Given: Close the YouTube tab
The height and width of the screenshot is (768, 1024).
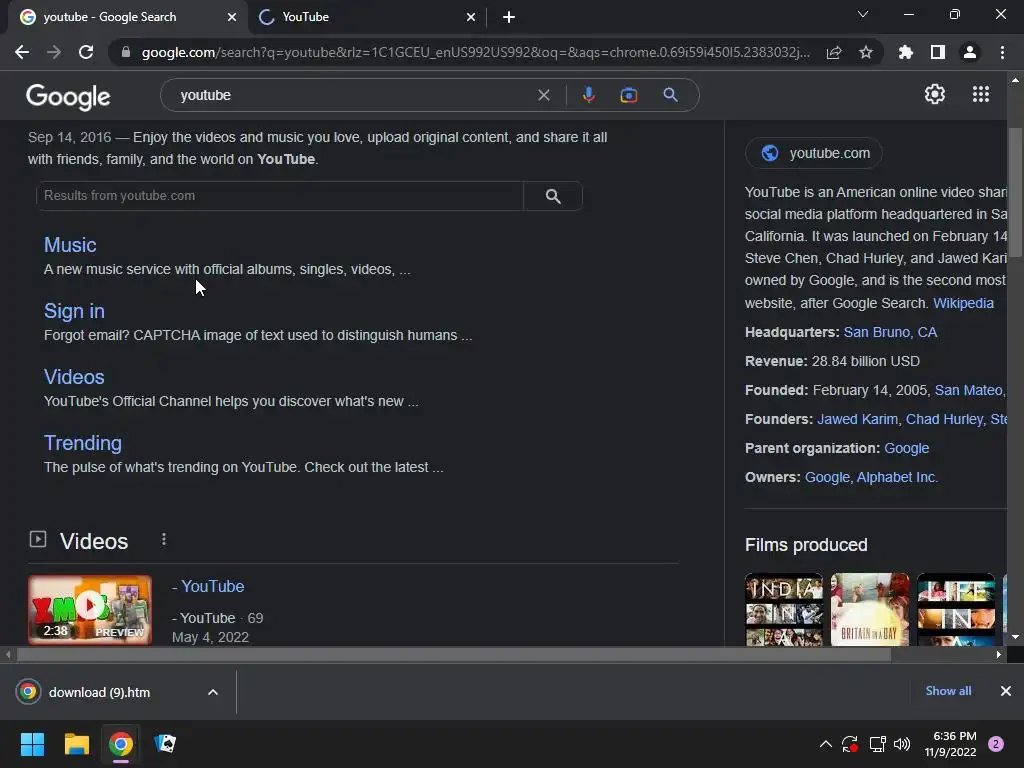Looking at the screenshot, I should point(471,17).
